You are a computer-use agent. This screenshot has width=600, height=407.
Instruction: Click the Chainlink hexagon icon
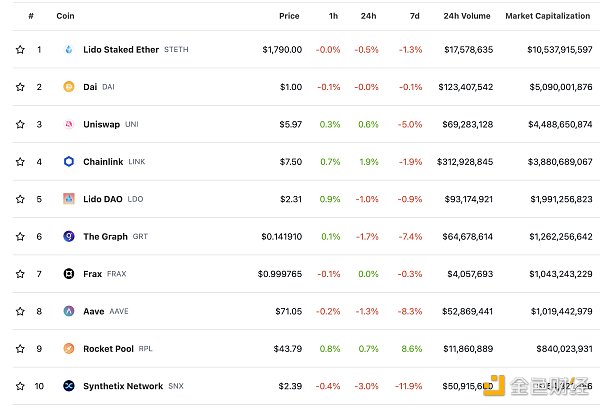coord(69,161)
